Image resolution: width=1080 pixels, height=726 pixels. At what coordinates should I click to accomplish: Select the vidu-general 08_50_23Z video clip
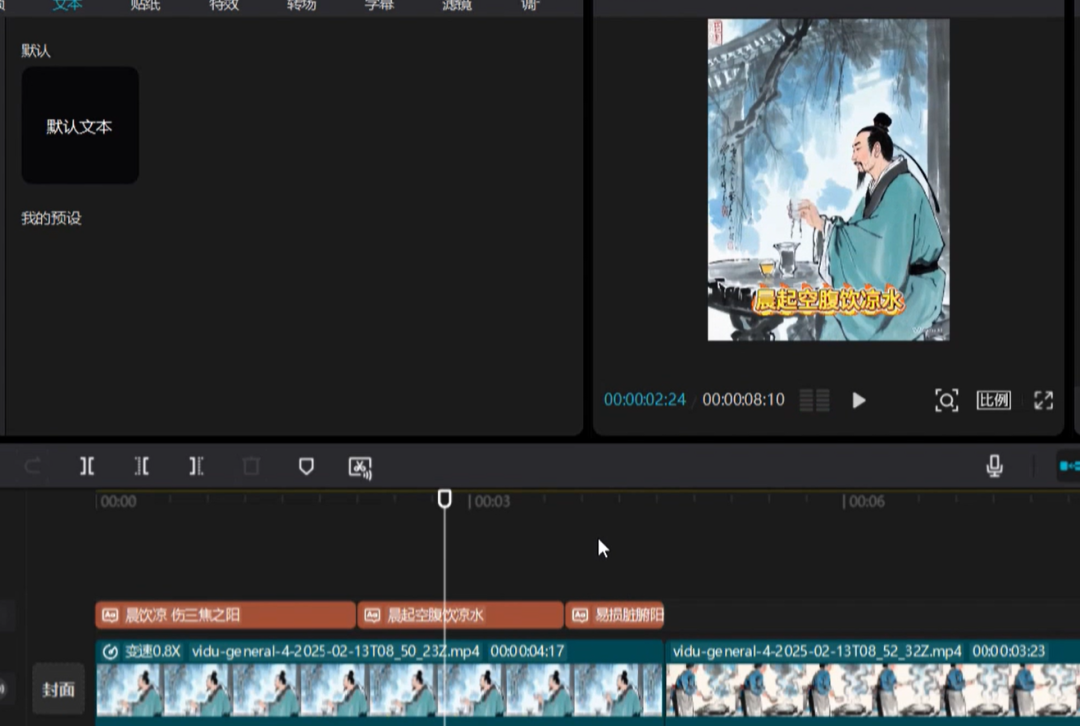[x=379, y=682]
